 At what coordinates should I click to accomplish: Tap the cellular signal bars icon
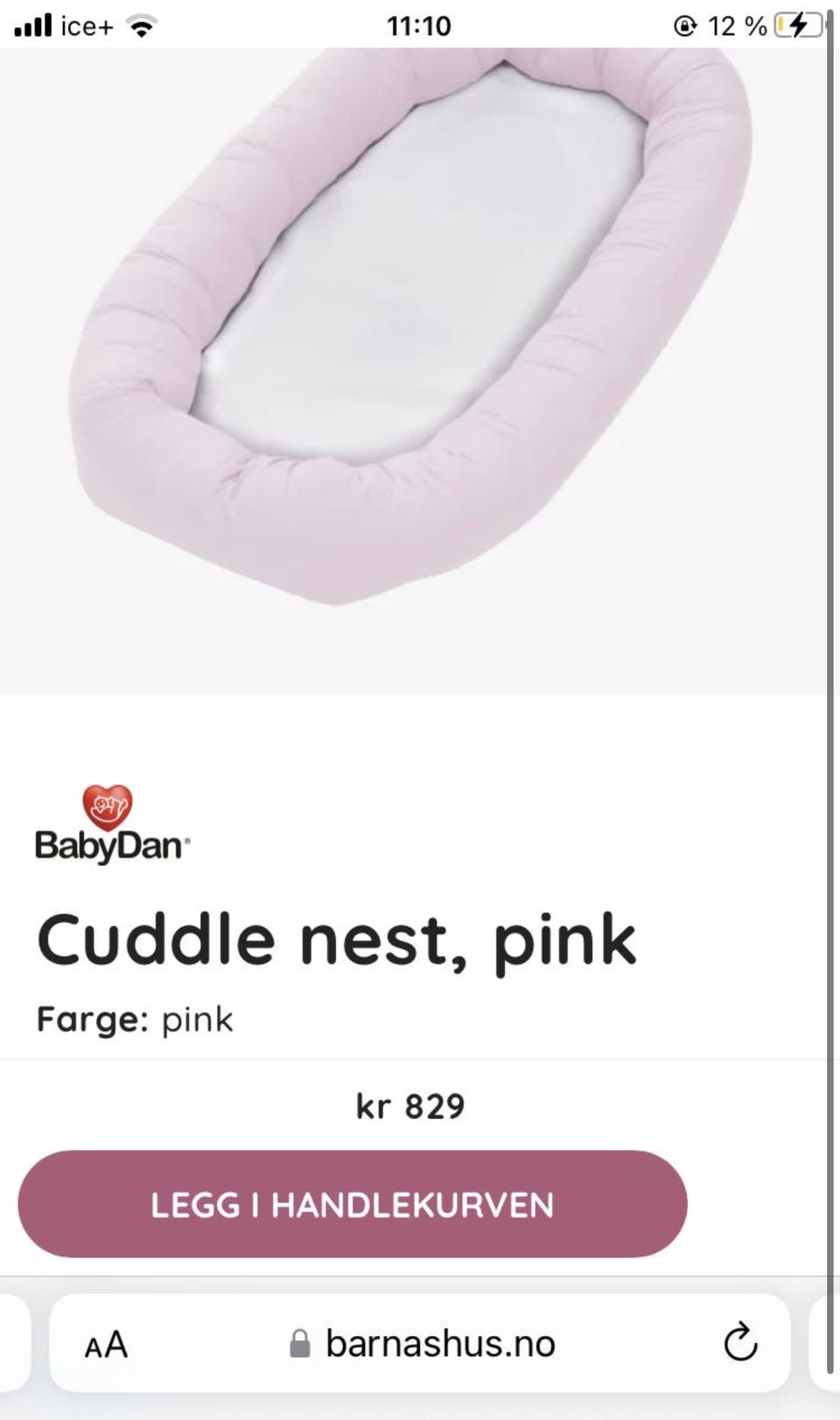[x=32, y=25]
